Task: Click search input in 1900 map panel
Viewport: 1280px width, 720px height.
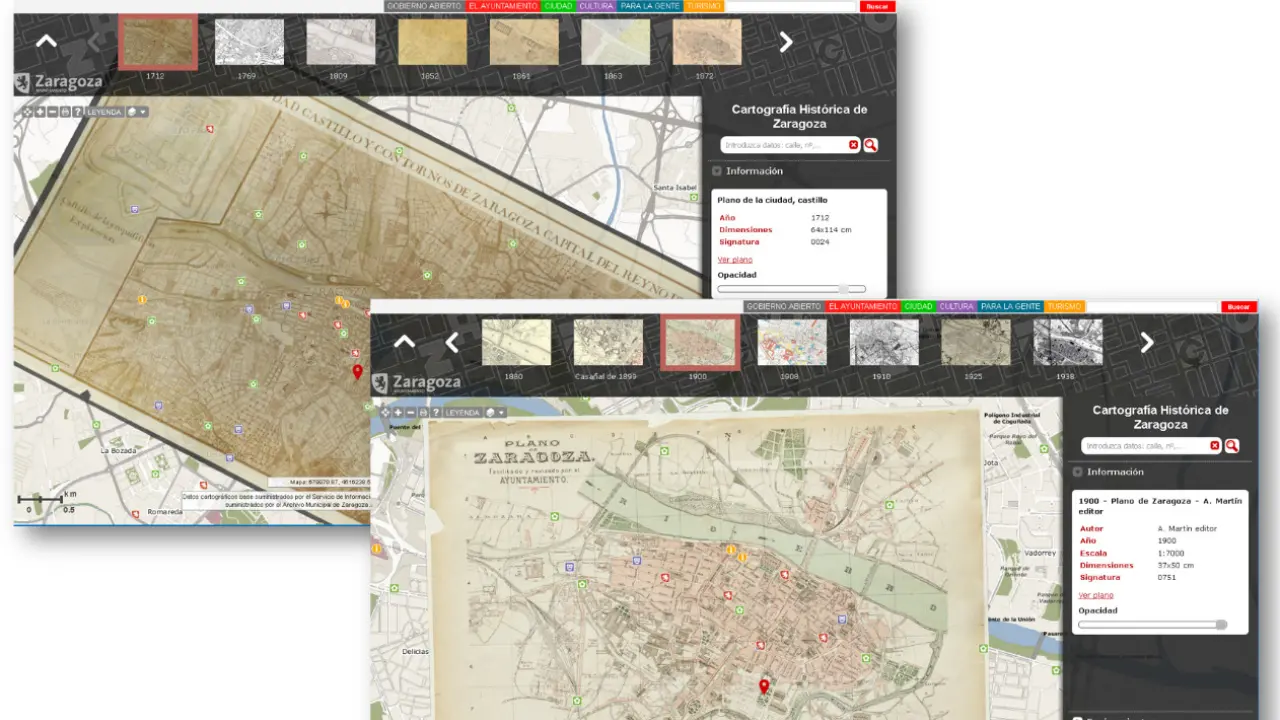Action: [1145, 446]
